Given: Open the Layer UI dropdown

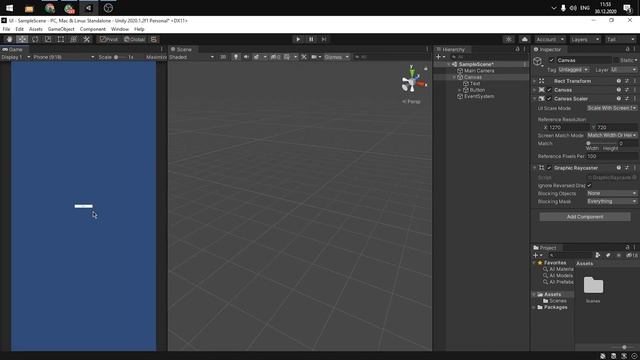Looking at the screenshot, I should pos(623,70).
